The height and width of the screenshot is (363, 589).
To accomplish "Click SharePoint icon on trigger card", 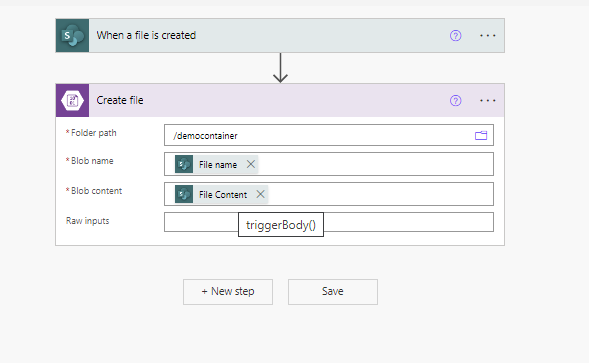I will [72, 35].
